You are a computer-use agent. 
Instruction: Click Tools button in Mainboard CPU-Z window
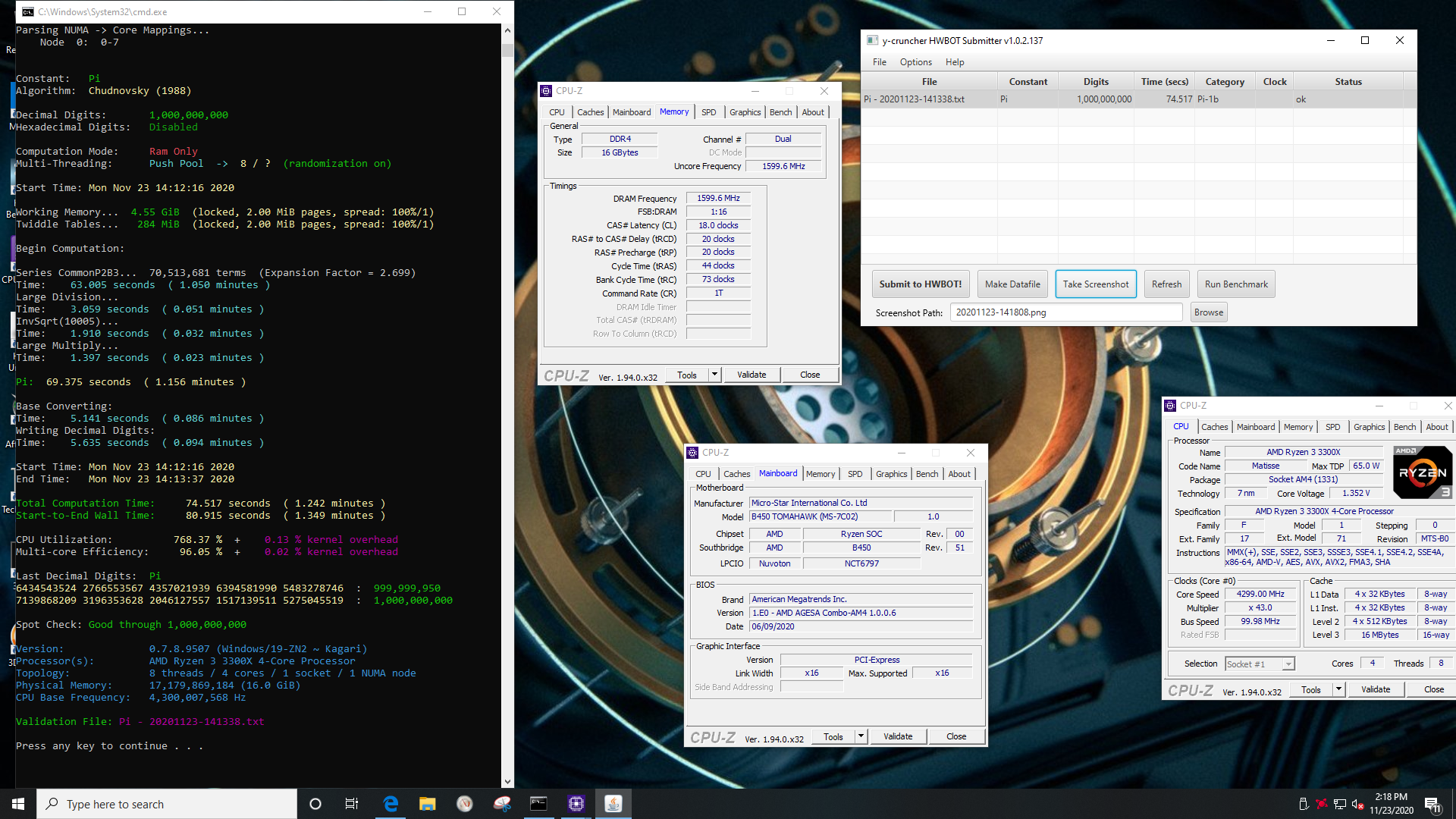pos(833,736)
